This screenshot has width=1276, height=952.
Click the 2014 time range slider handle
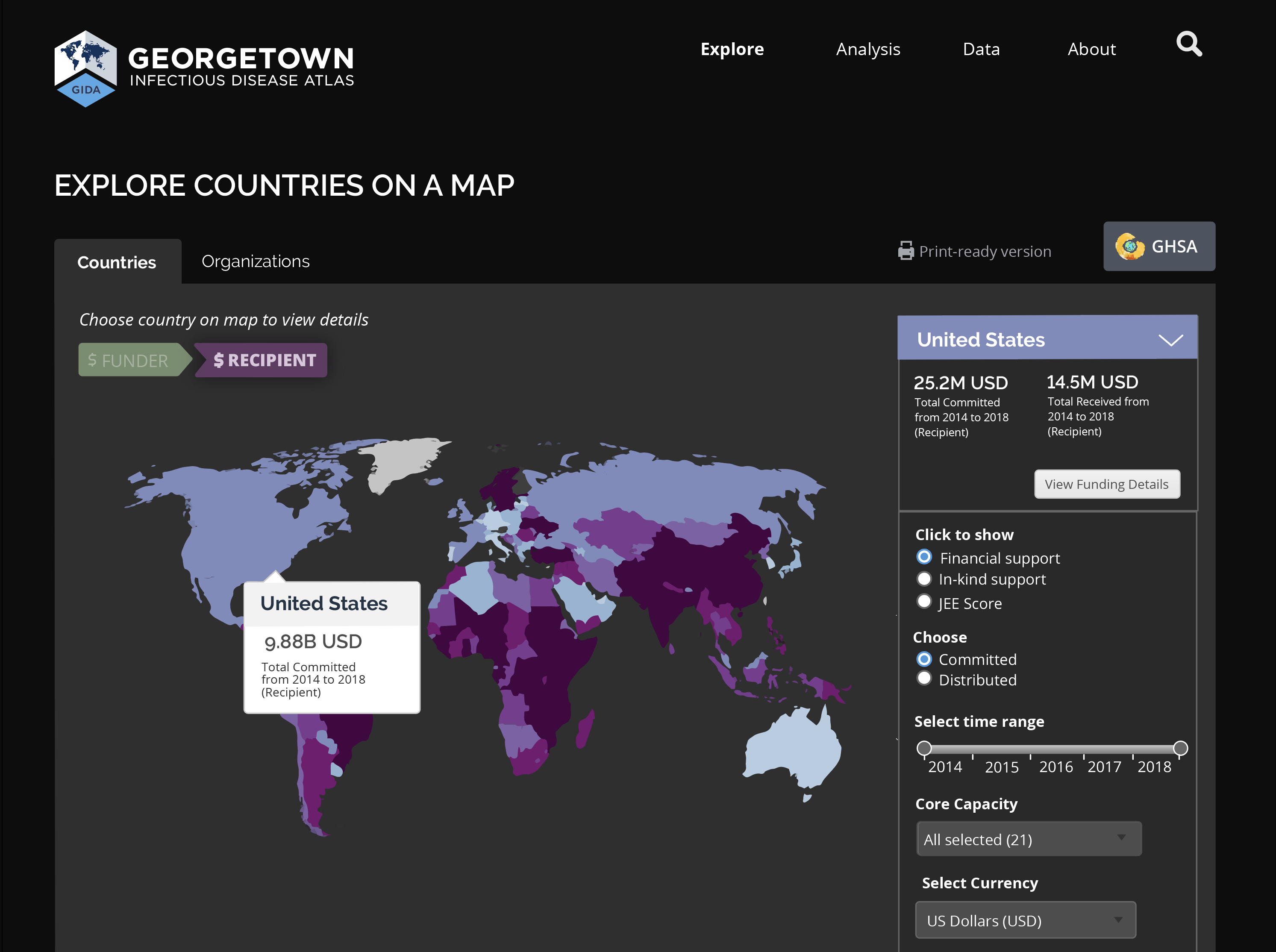click(x=924, y=748)
